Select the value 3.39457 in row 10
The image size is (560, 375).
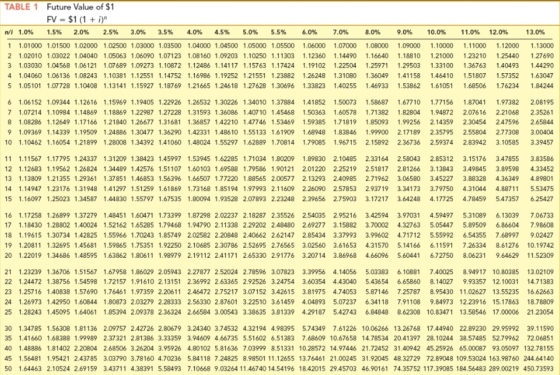pyautogui.click(x=542, y=142)
